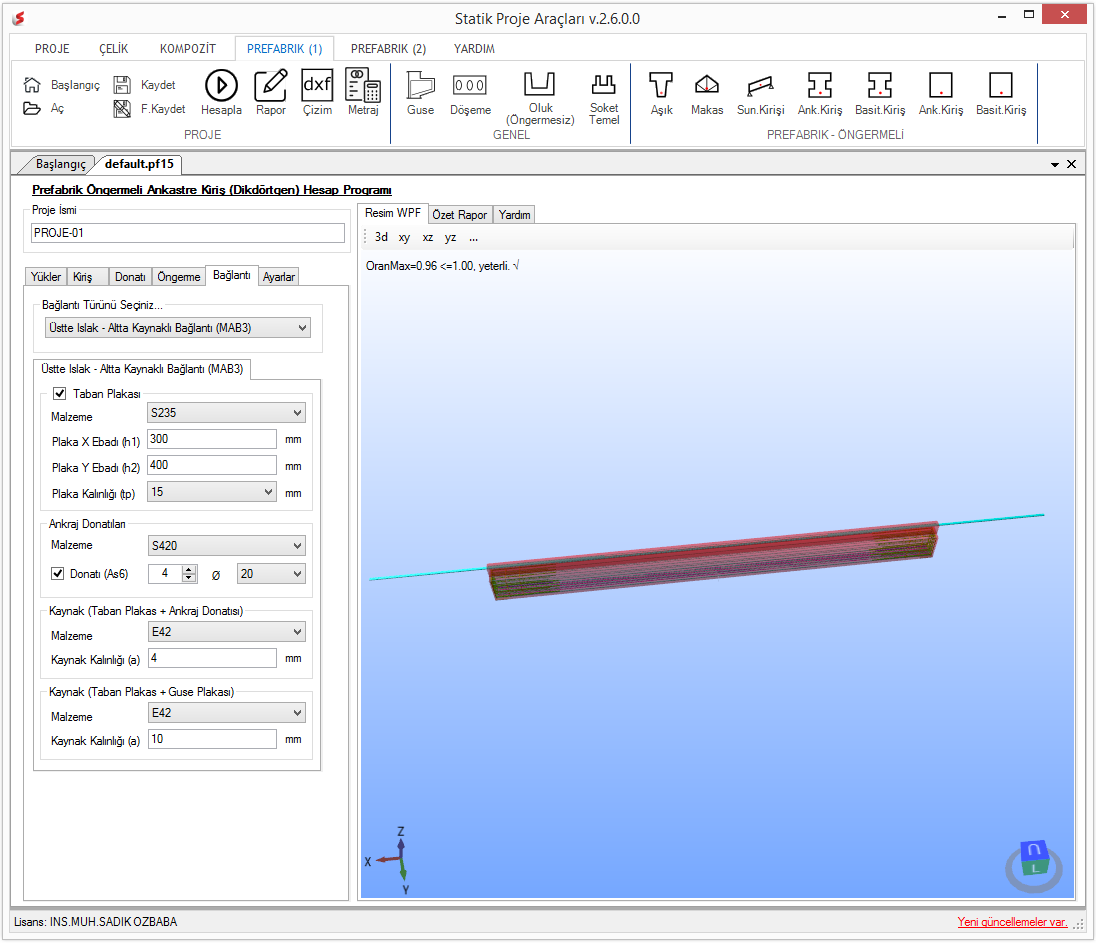
Task: Click the F.Kaydet save-as icon
Action: click(x=122, y=108)
